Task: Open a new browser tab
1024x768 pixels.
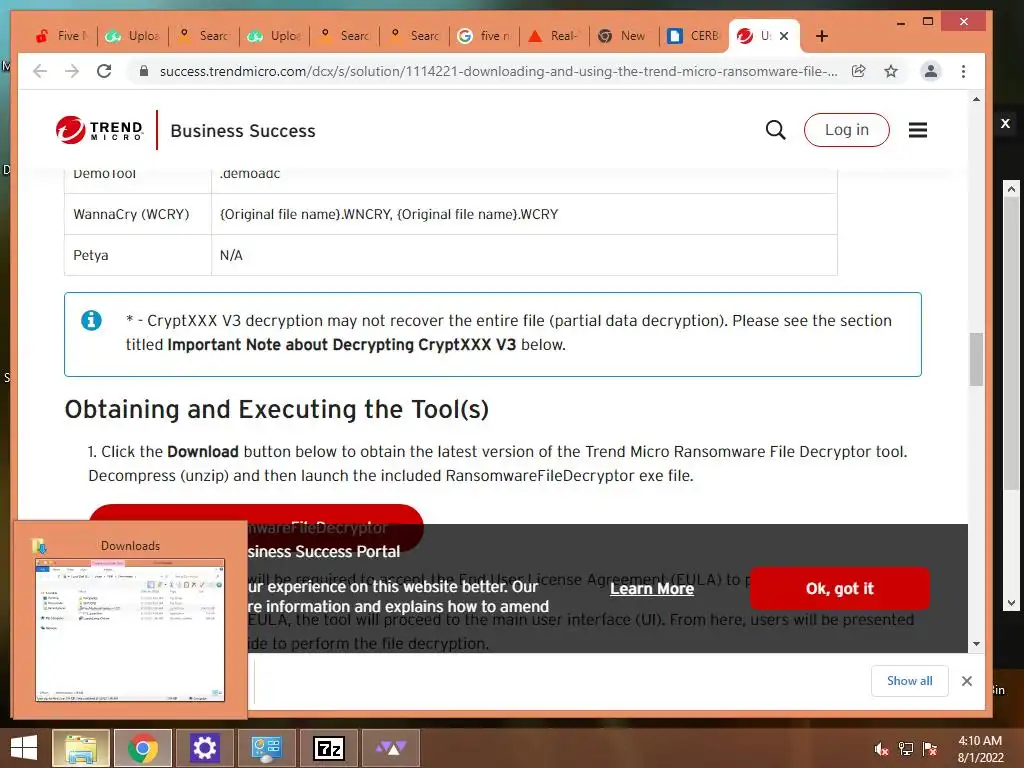Action: [822, 36]
